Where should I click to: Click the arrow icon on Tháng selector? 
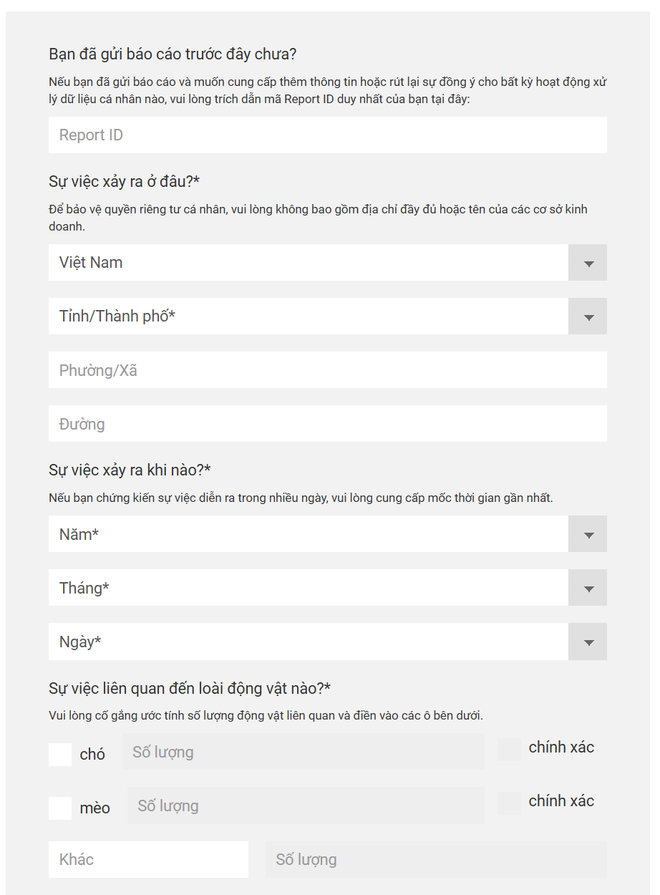click(588, 588)
